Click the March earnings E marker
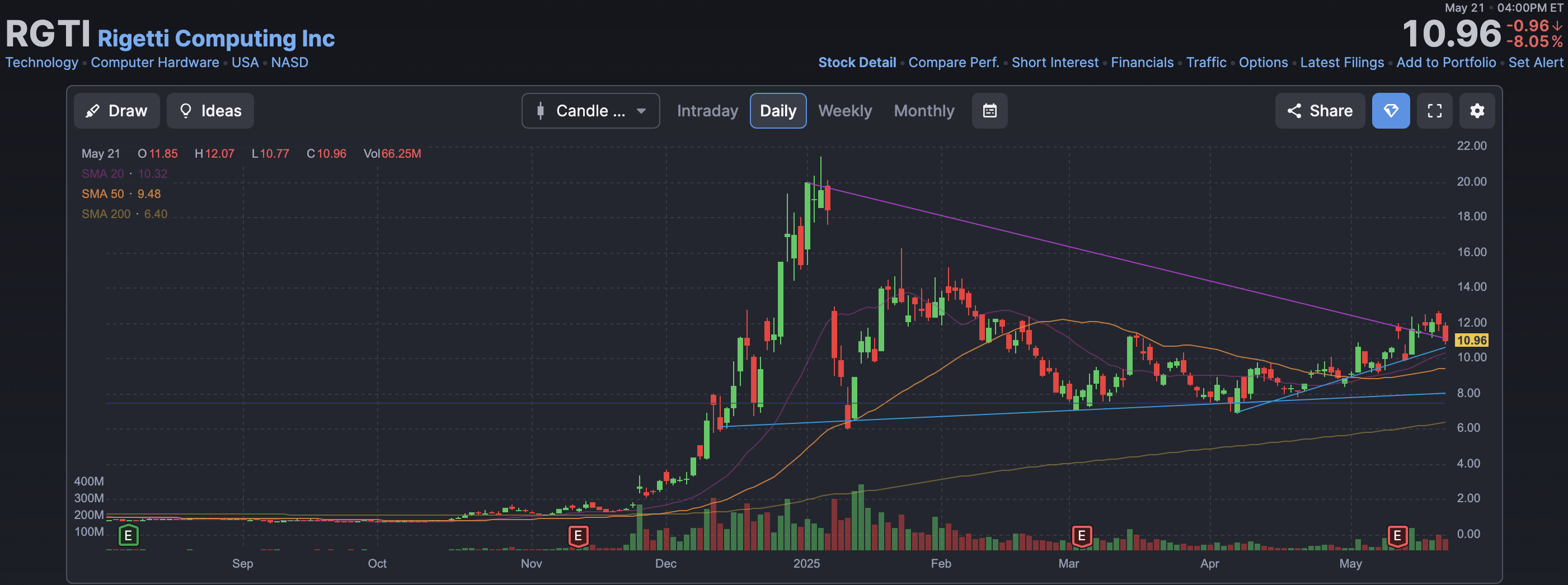1568x585 pixels. pyautogui.click(x=1082, y=536)
